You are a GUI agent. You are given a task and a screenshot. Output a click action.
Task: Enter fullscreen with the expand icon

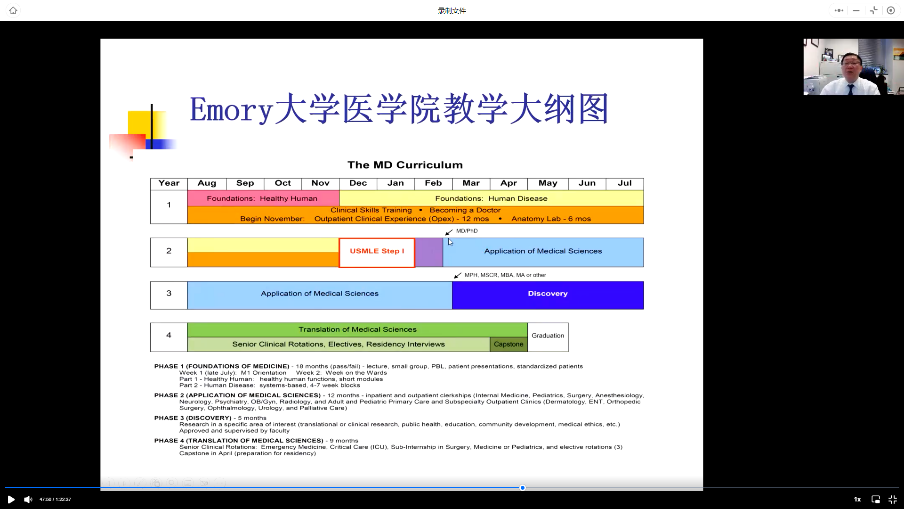pos(893,499)
